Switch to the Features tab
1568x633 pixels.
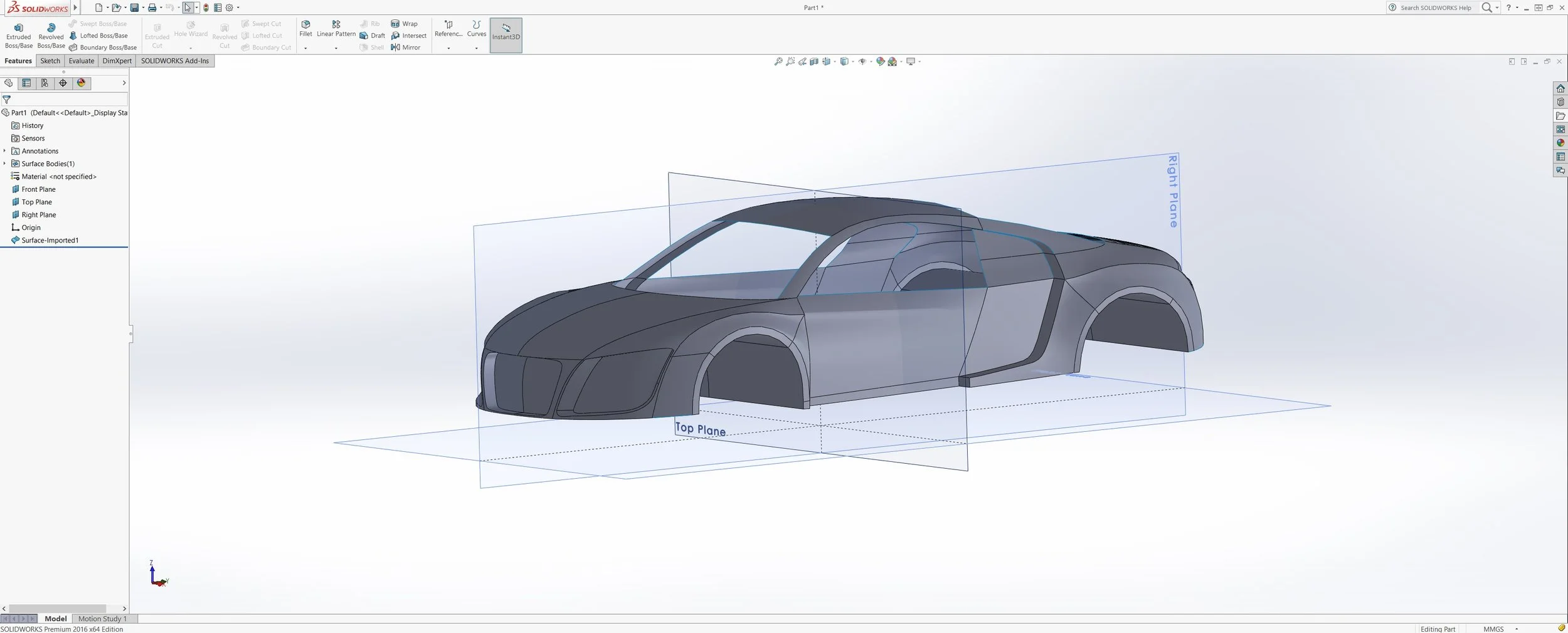pyautogui.click(x=18, y=61)
